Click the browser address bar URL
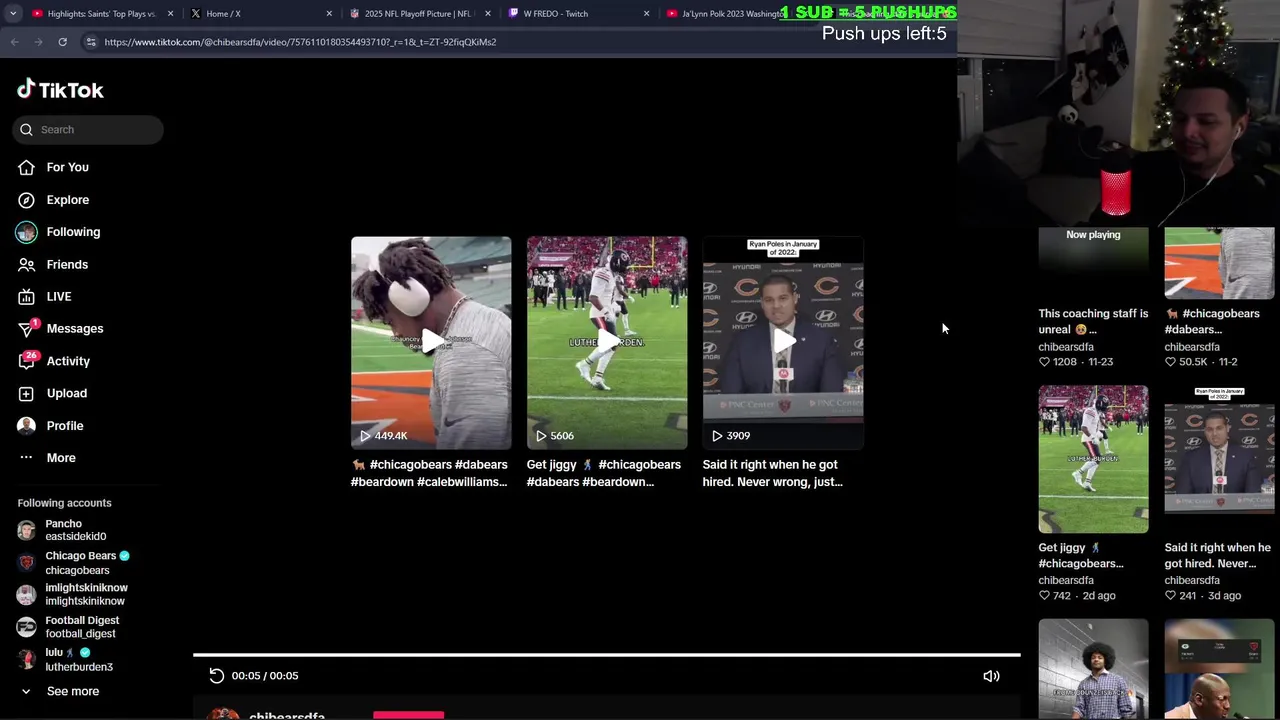This screenshot has height=720, width=1280. click(x=300, y=42)
